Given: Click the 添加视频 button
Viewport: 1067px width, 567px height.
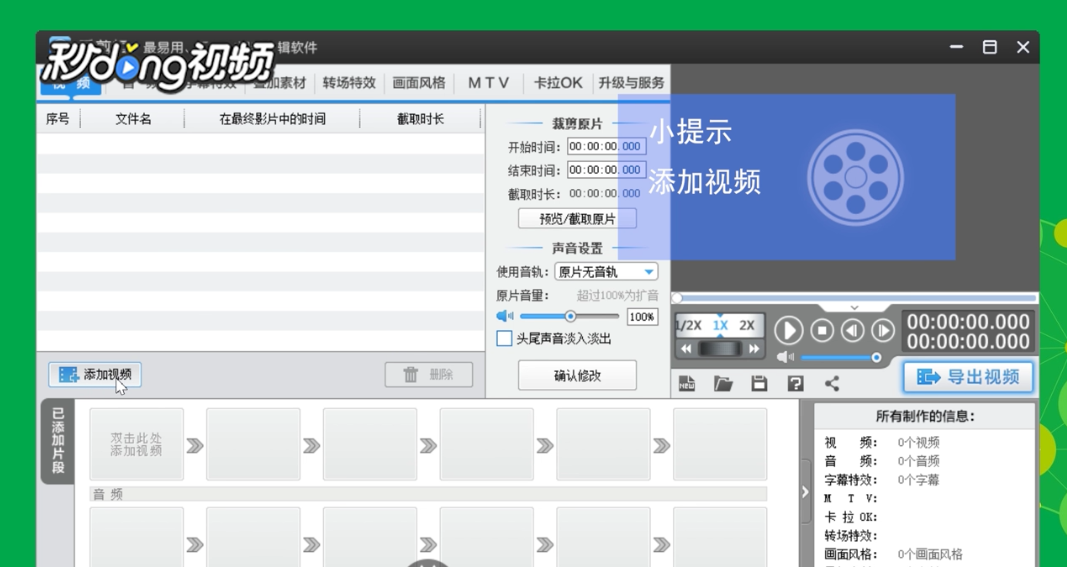Looking at the screenshot, I should point(95,374).
